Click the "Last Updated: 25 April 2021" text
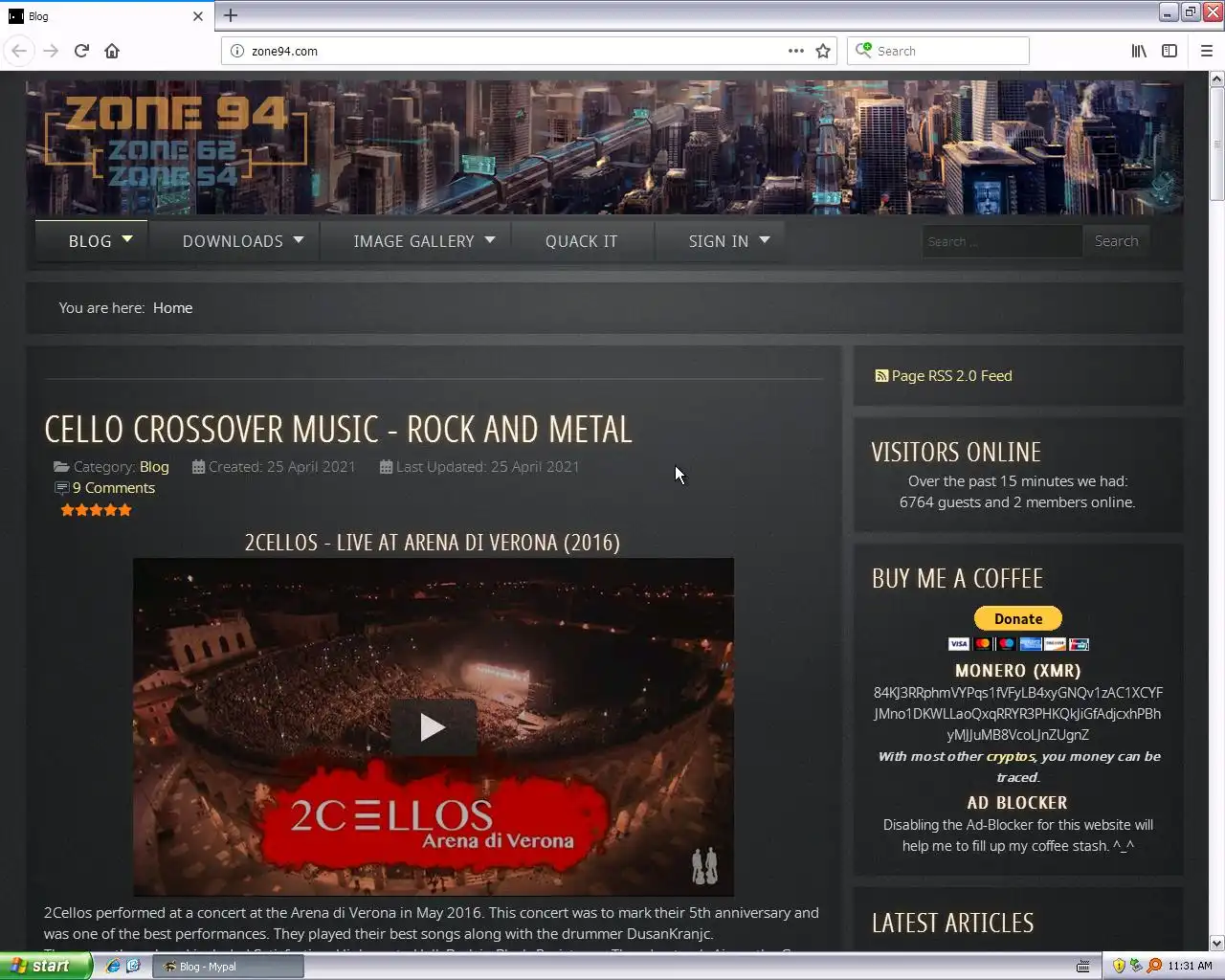1225x980 pixels. (487, 467)
